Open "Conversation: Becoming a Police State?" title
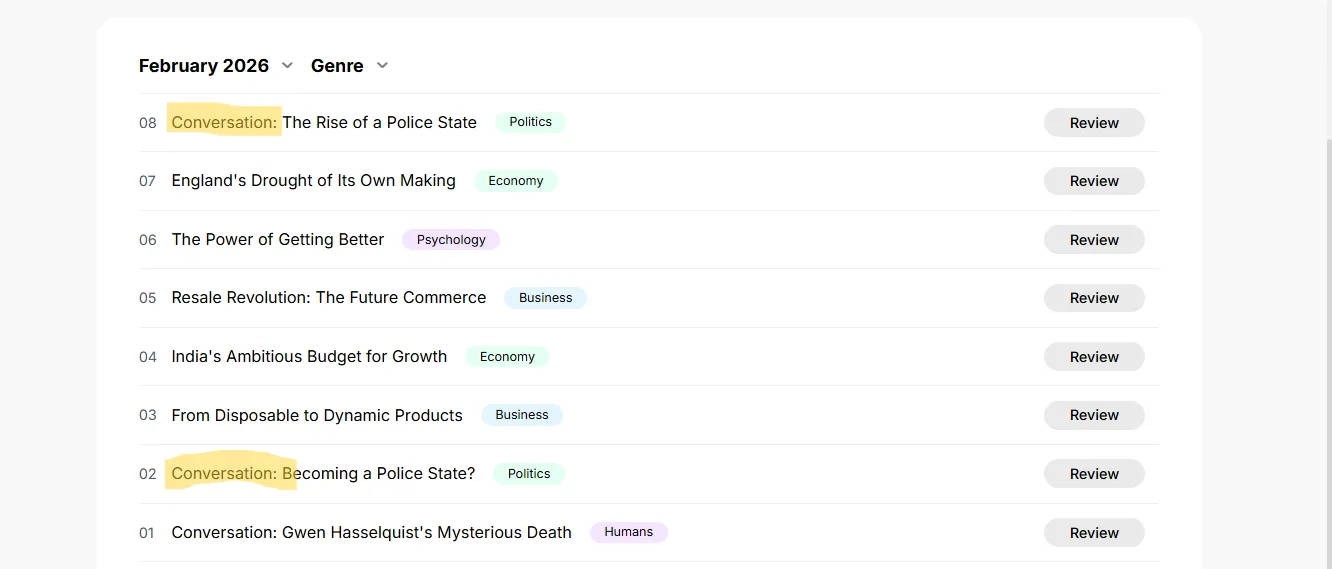The height and width of the screenshot is (569, 1332). point(323,473)
